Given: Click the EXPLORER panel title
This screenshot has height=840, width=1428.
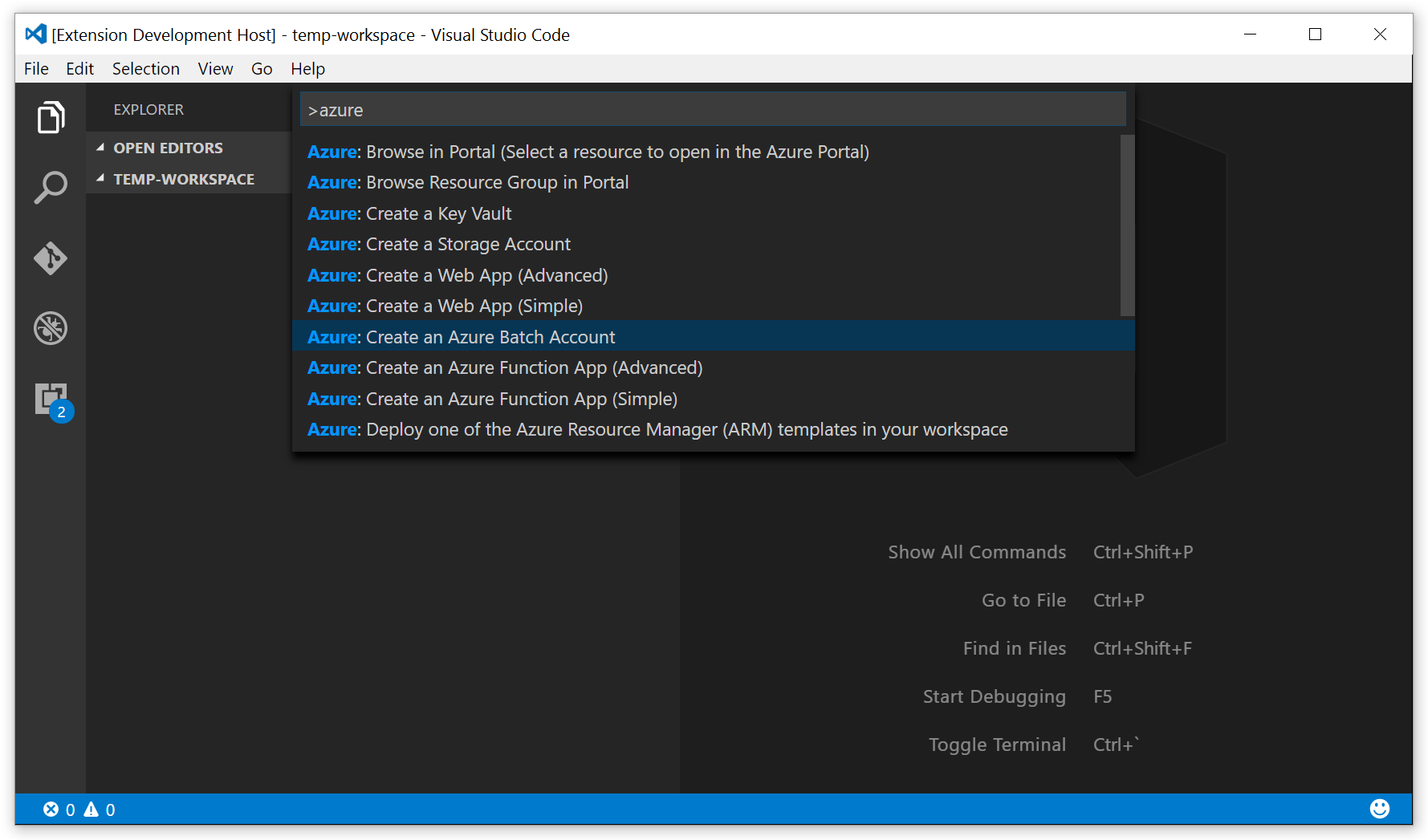Looking at the screenshot, I should point(148,109).
